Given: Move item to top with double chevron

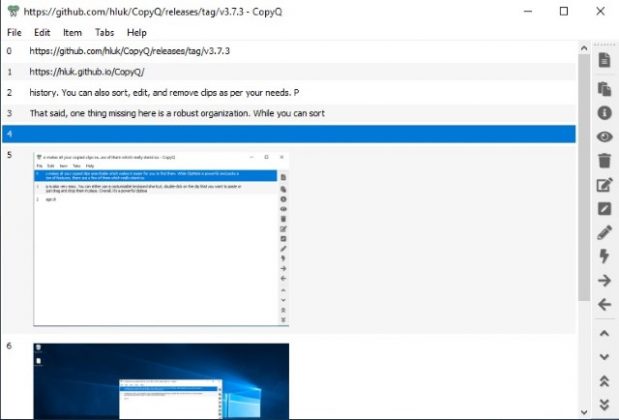Looking at the screenshot, I should [x=604, y=381].
